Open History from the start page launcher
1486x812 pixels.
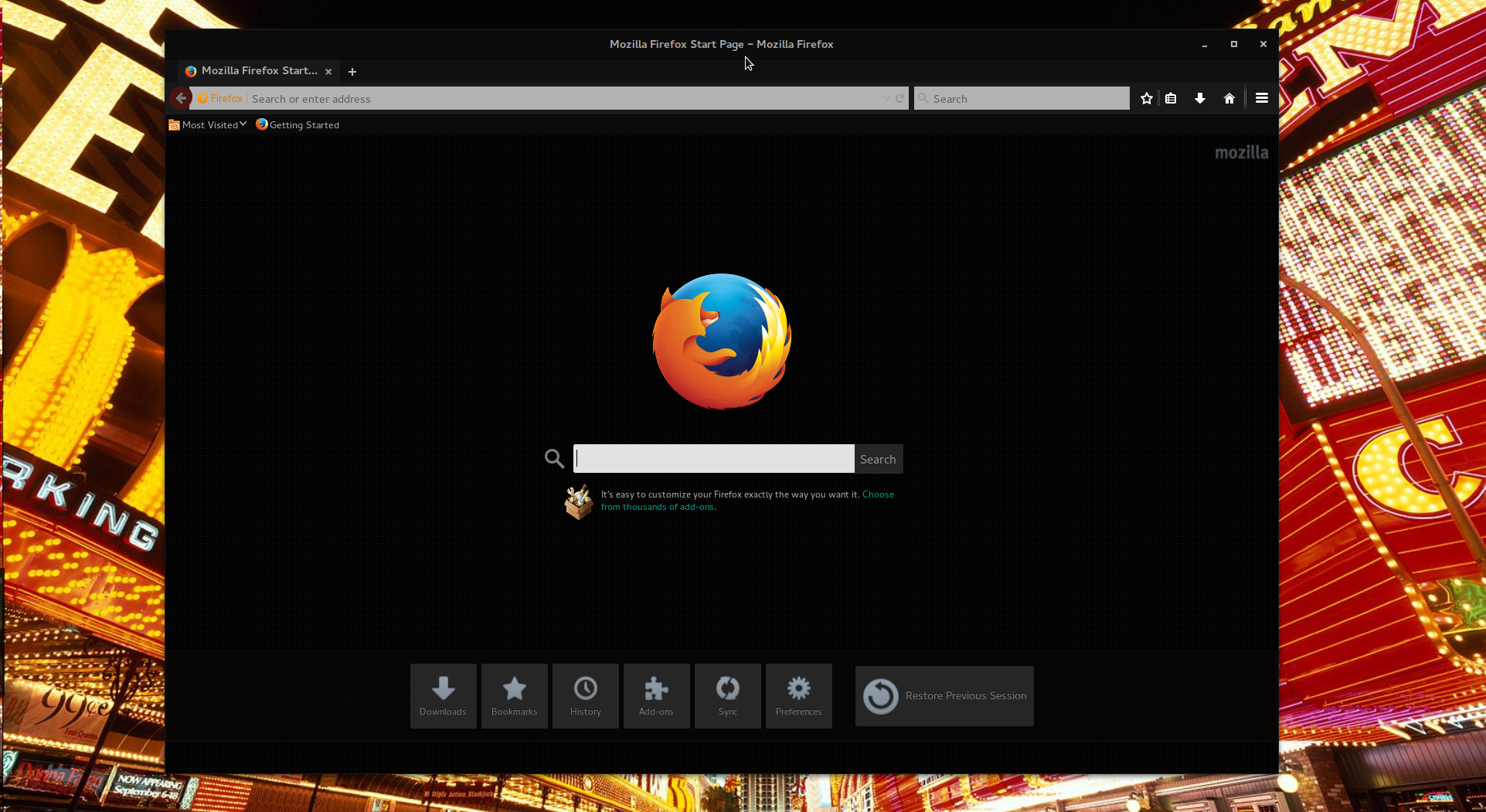coord(586,696)
